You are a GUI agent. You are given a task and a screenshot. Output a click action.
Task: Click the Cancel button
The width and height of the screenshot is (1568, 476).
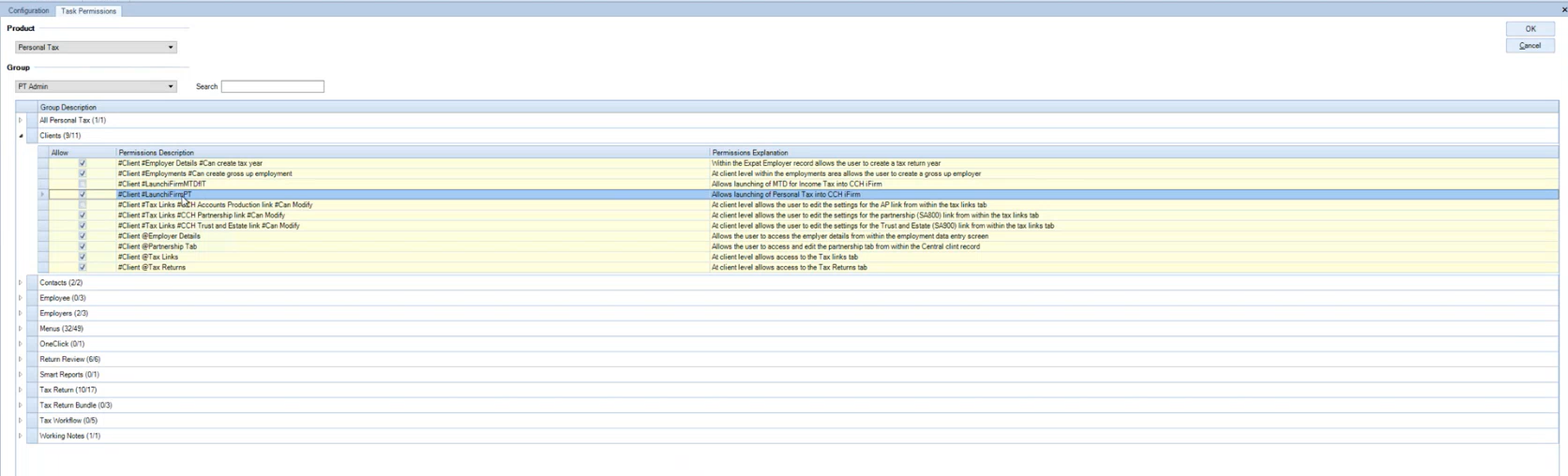pyautogui.click(x=1530, y=45)
